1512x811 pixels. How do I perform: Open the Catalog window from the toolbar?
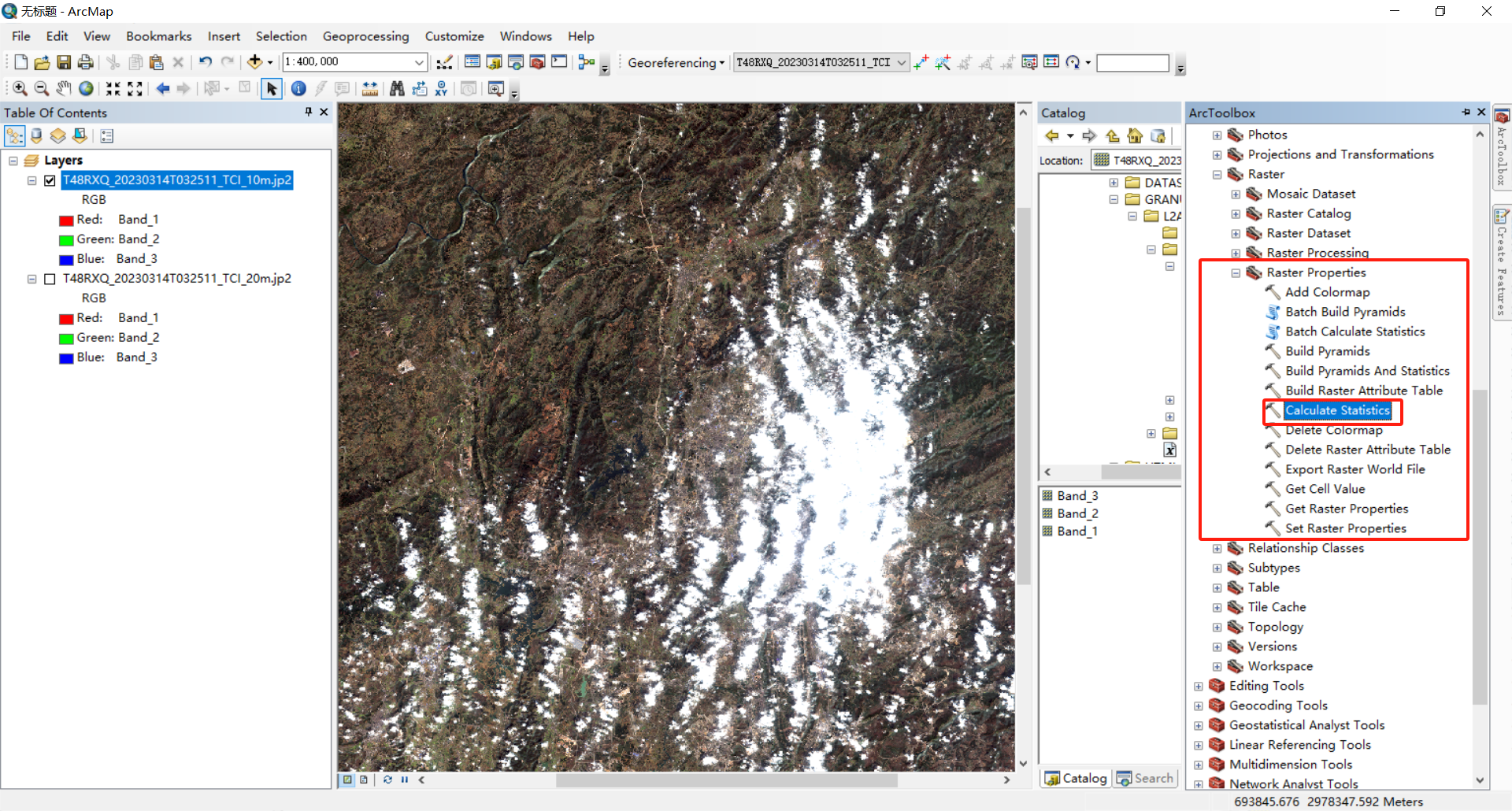(x=495, y=62)
